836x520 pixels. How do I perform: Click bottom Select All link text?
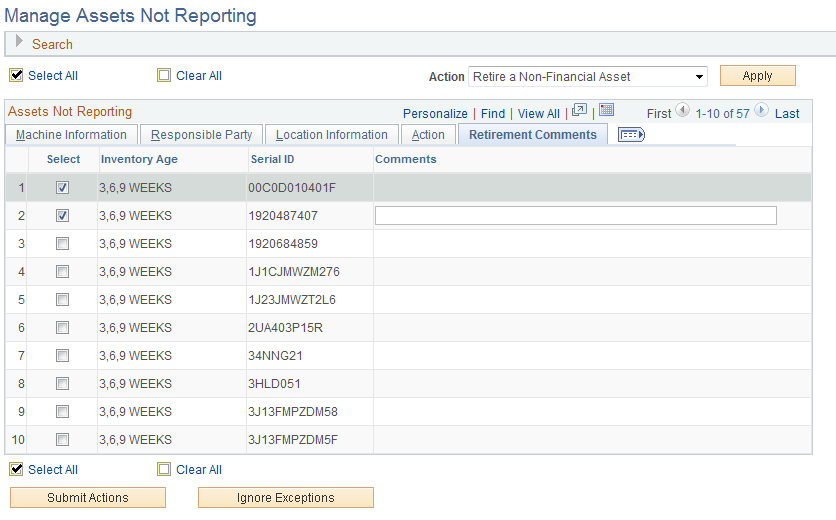point(53,470)
